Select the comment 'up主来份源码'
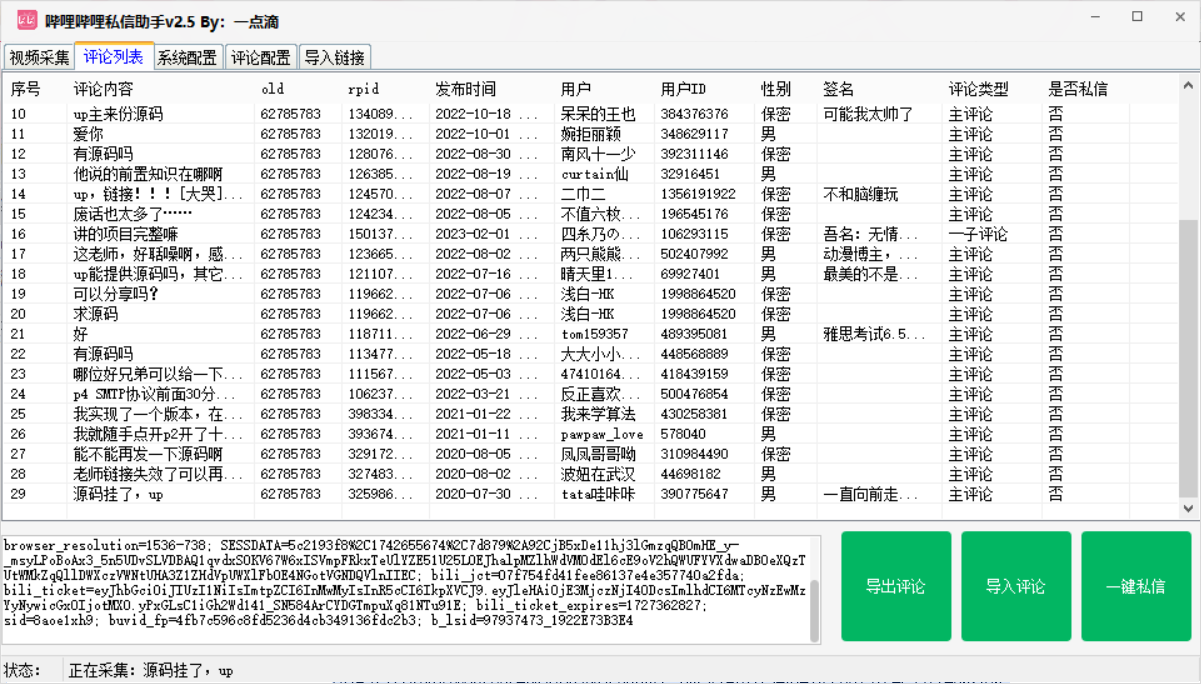Viewport: 1201px width, 684px height. [118, 114]
